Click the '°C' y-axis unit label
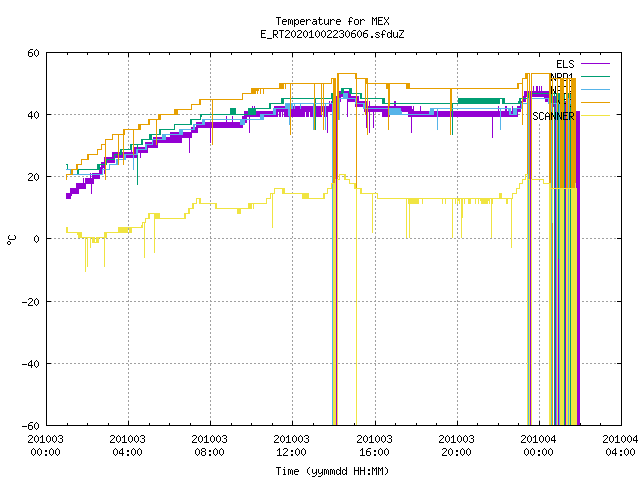The height and width of the screenshot is (480, 640). pyautogui.click(x=12, y=240)
